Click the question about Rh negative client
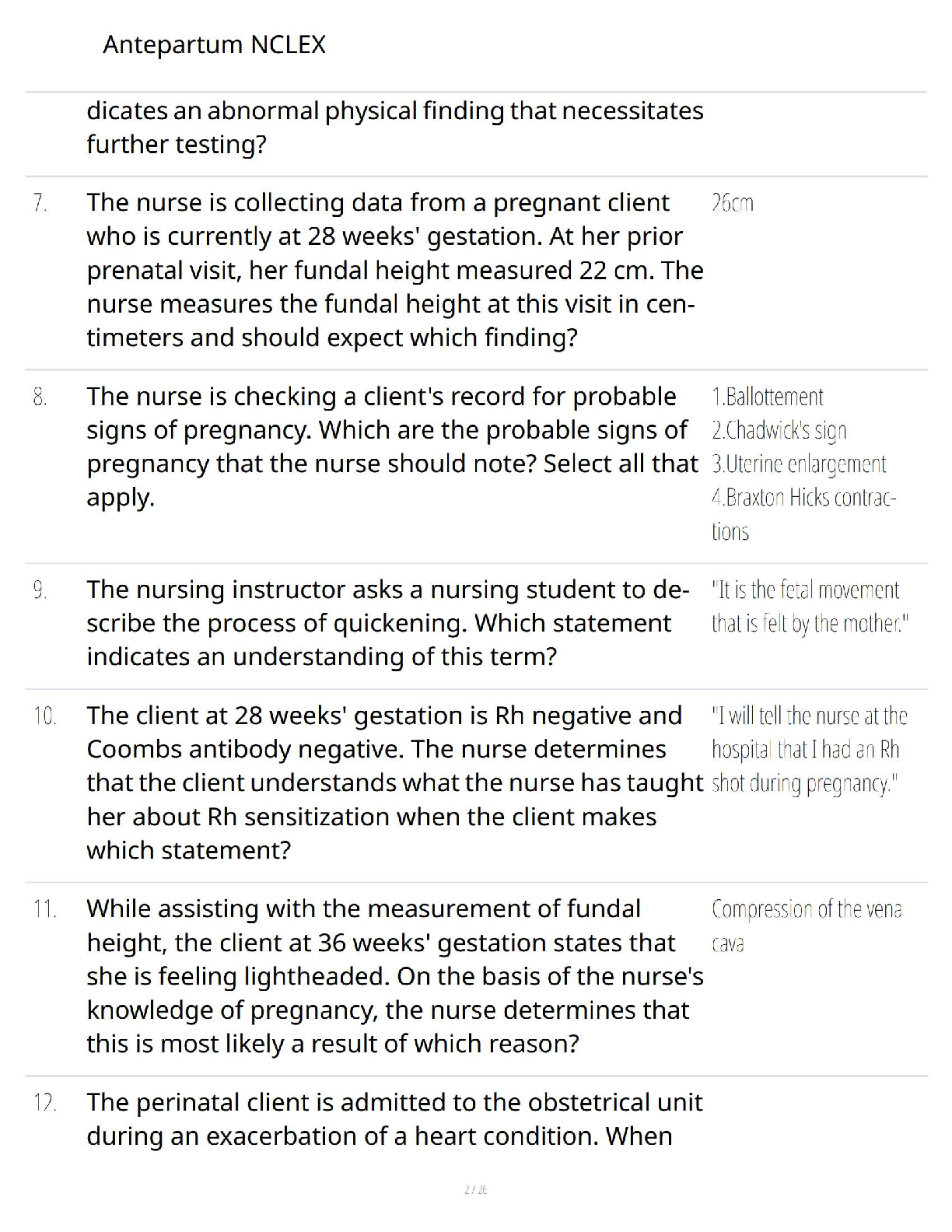Viewport: 952px width, 1232px height. [394, 782]
